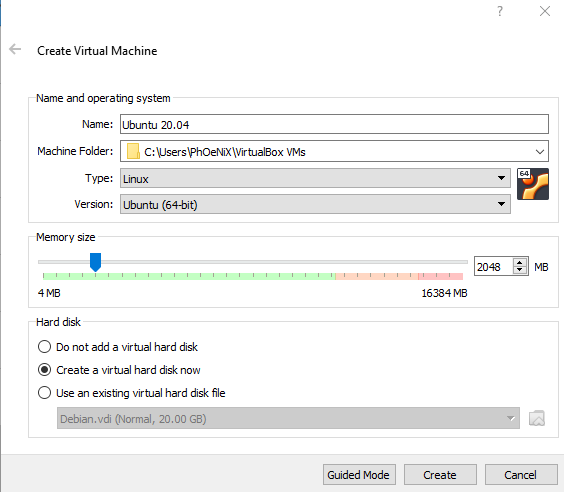Increase memory with the spinner up arrow

click(x=519, y=263)
